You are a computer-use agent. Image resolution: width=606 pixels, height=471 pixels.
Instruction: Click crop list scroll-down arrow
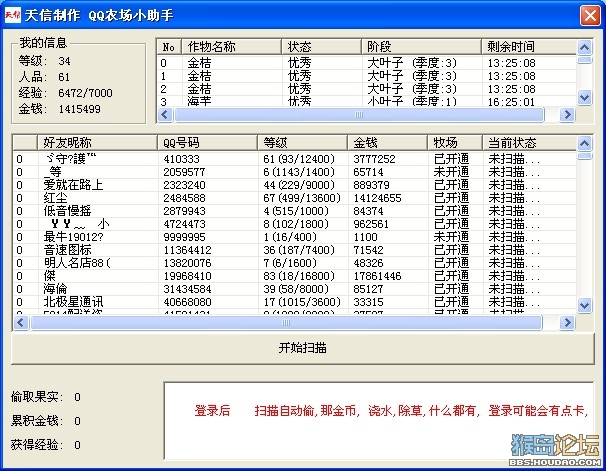click(584, 97)
